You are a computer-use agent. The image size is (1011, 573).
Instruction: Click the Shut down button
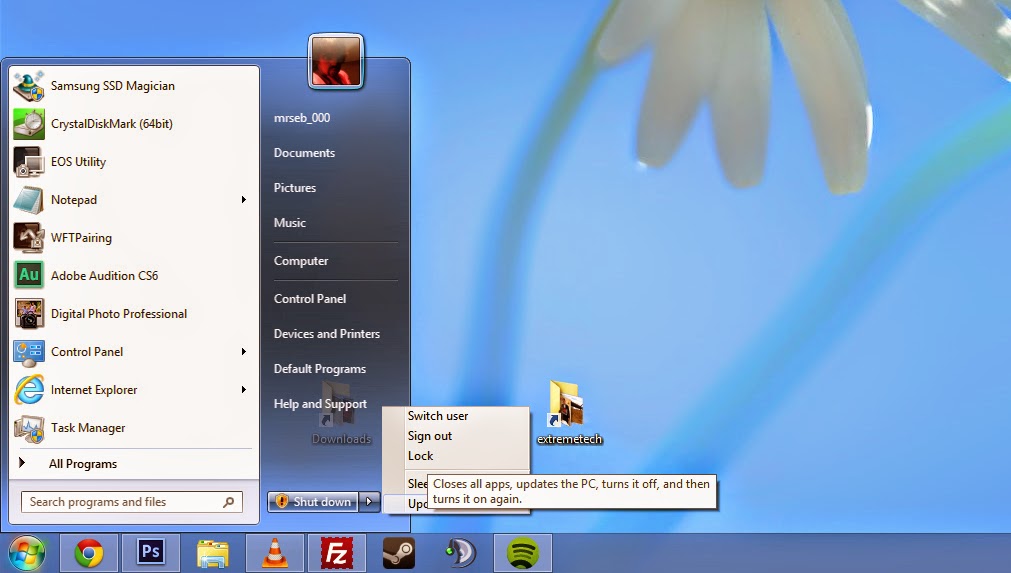click(313, 501)
